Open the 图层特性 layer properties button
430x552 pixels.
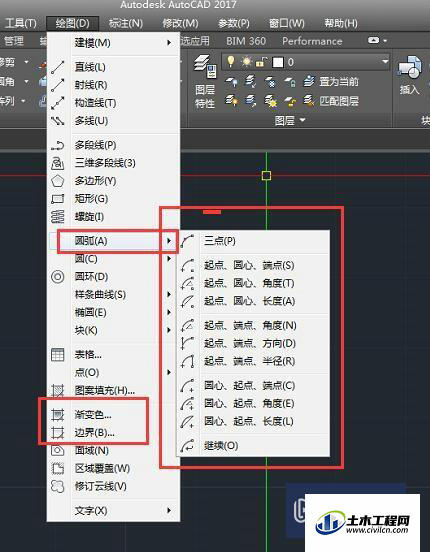point(205,82)
